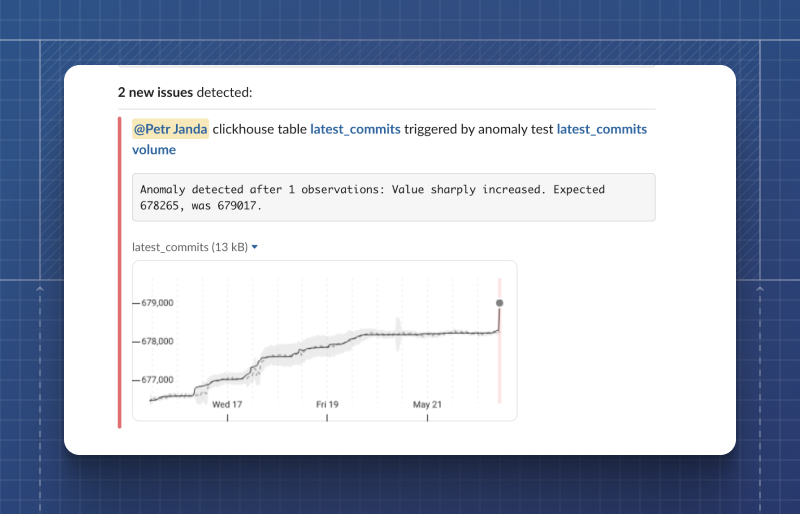Click the anomaly detected code block
This screenshot has width=800, height=514.
(x=394, y=197)
